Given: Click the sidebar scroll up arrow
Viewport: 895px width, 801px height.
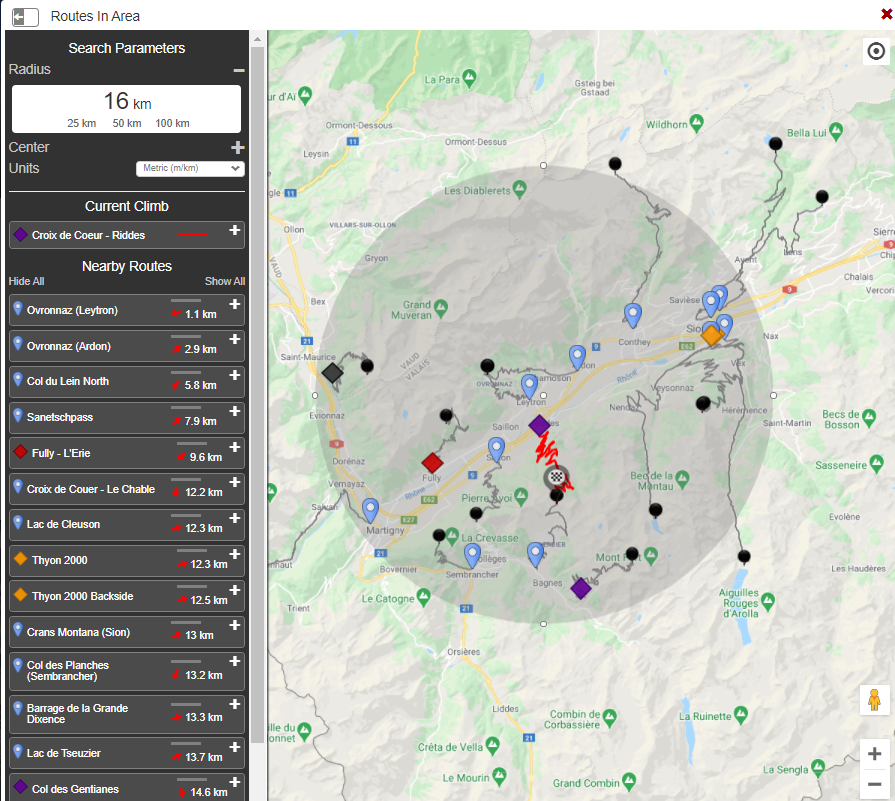Looking at the screenshot, I should (257, 39).
